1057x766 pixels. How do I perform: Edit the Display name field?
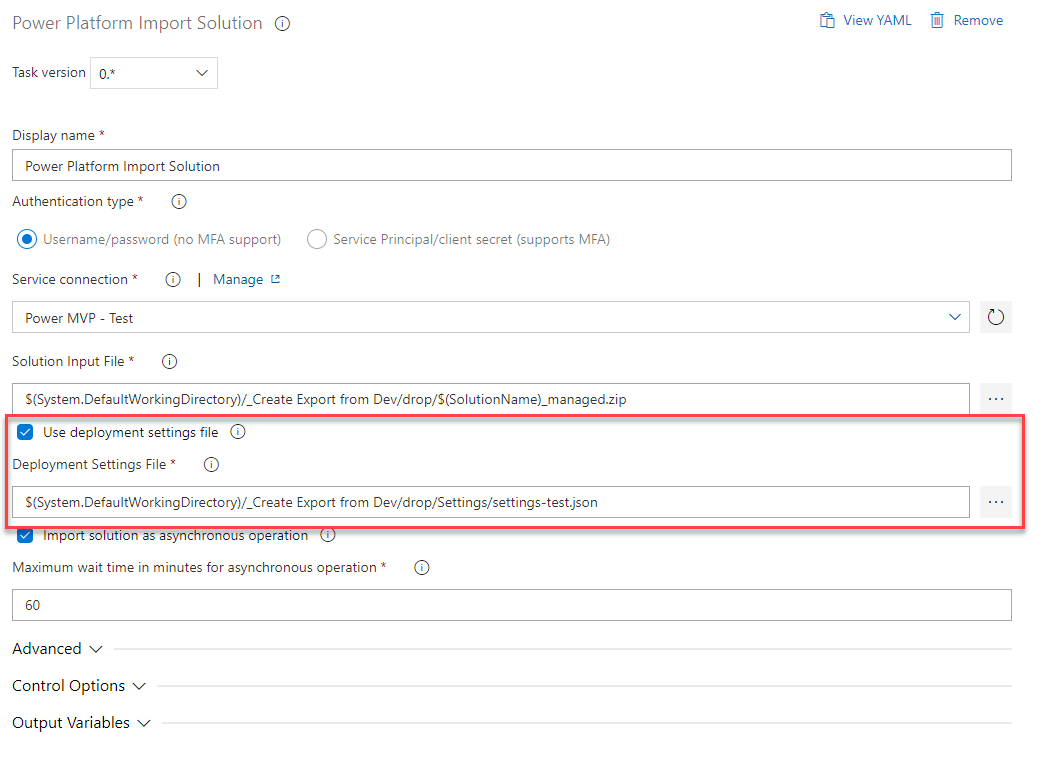pyautogui.click(x=512, y=165)
